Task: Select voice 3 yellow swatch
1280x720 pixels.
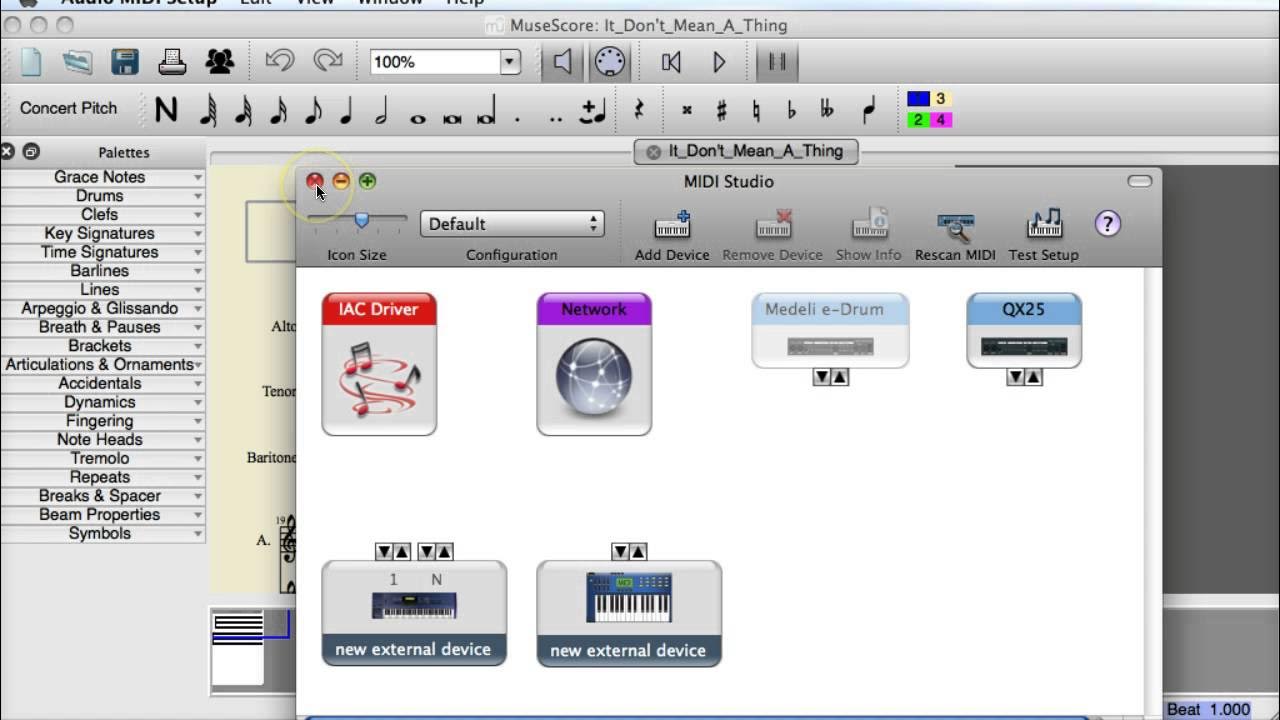Action: click(941, 98)
